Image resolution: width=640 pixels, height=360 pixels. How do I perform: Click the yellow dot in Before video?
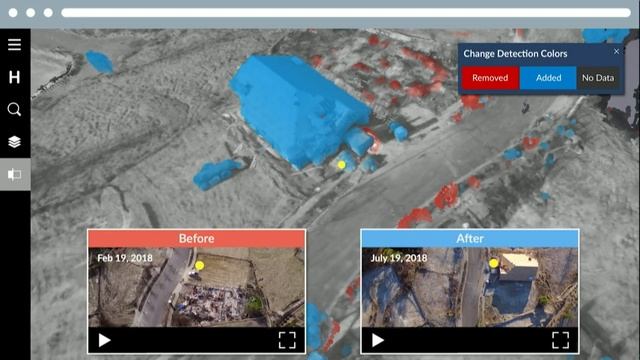click(x=200, y=266)
